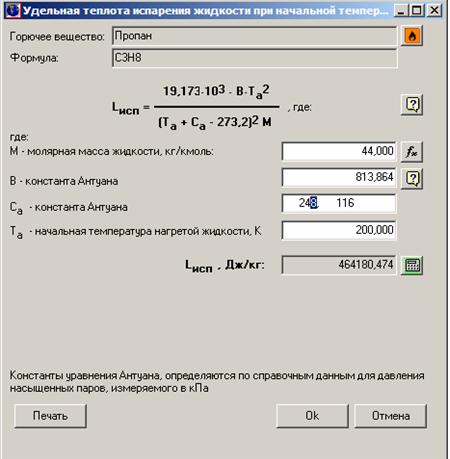Click the dialog title bar text
Screen dimensions: 450x459
click(x=205, y=11)
